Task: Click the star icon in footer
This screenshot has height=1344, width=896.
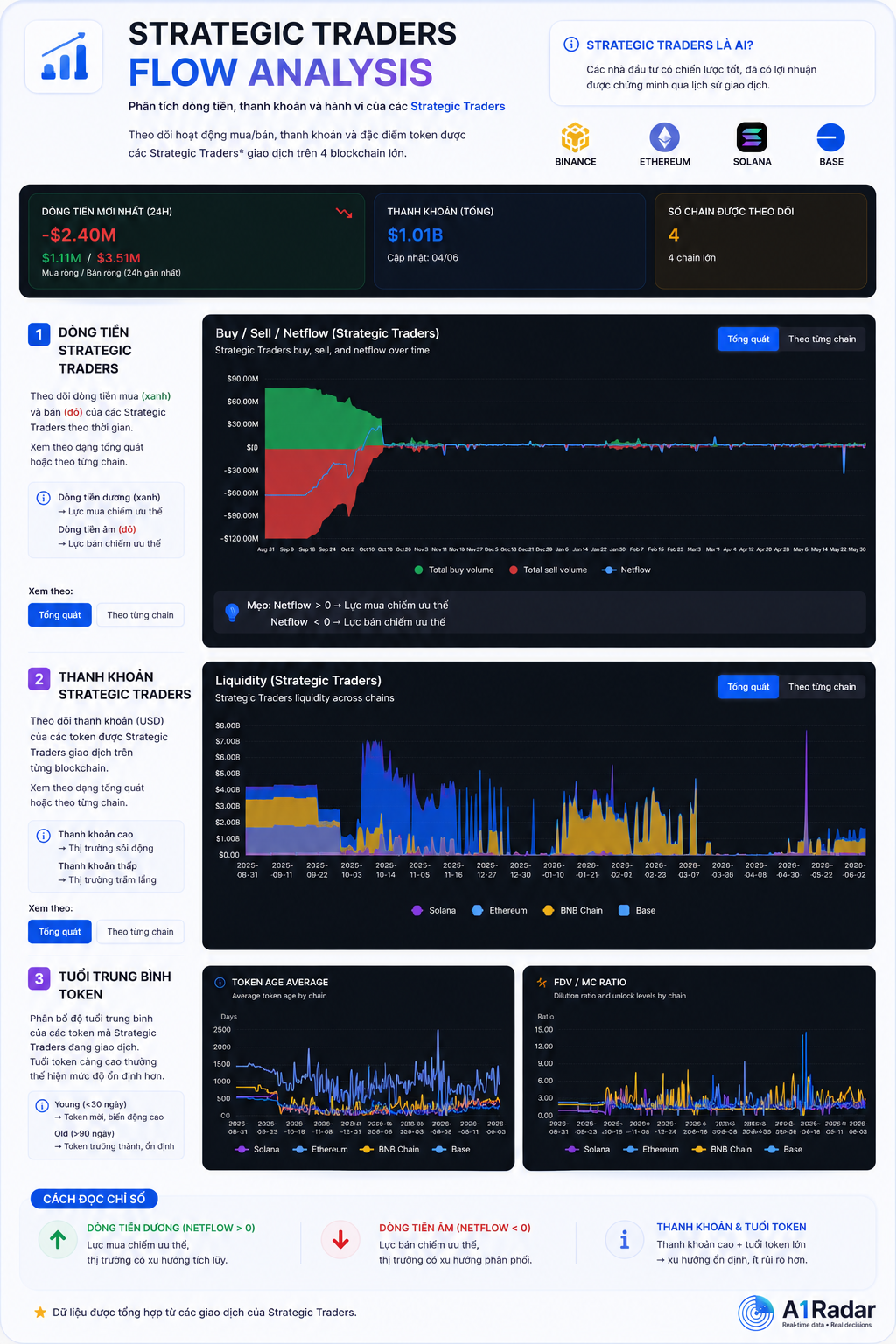Action: (39, 1312)
